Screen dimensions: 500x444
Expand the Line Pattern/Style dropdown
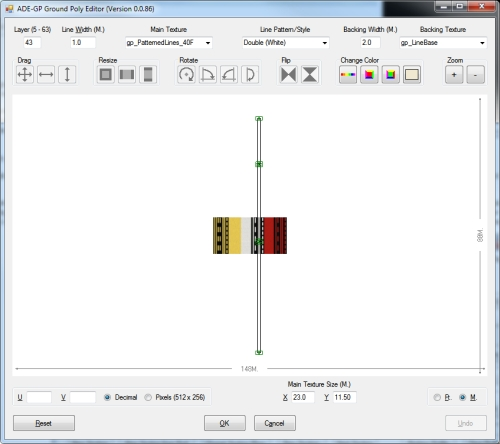coord(286,43)
